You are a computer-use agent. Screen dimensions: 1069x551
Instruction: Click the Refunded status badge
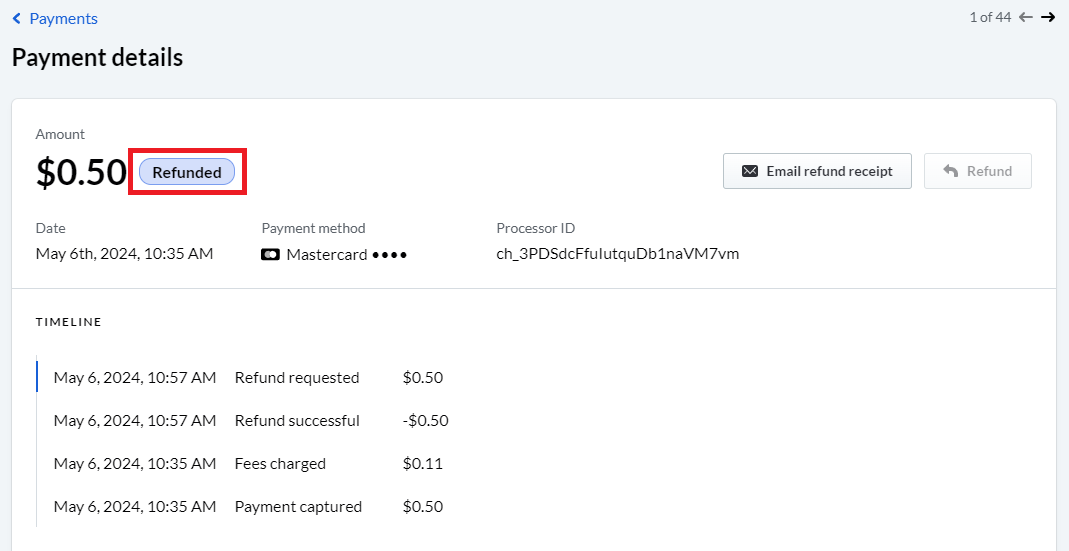click(187, 173)
